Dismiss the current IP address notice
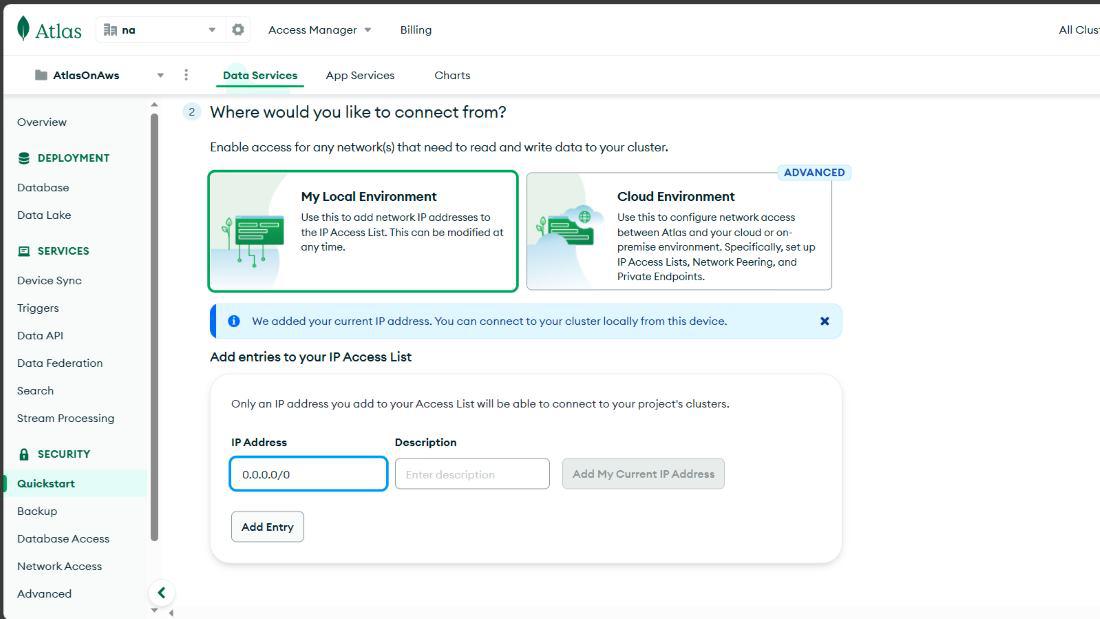The height and width of the screenshot is (619, 1100). [824, 321]
